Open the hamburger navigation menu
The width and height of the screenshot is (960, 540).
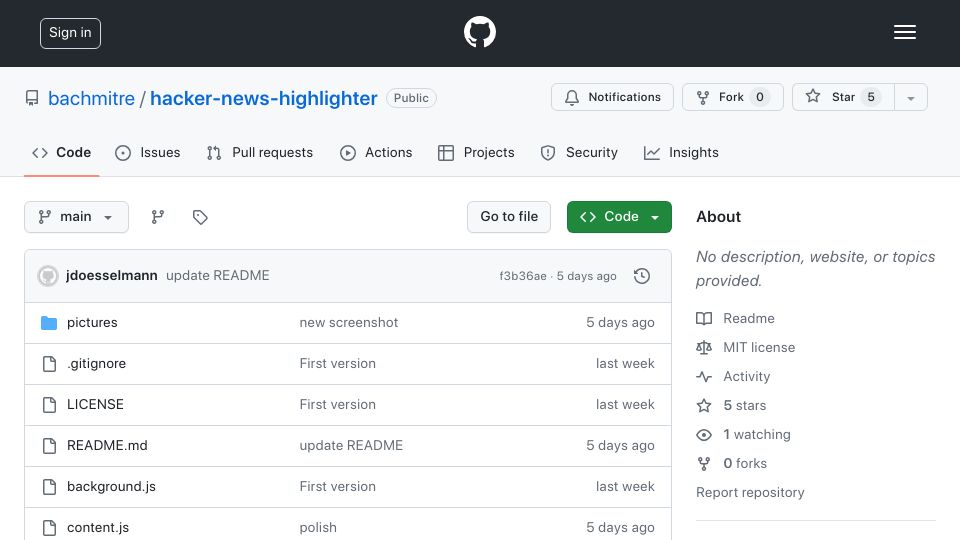pos(904,32)
